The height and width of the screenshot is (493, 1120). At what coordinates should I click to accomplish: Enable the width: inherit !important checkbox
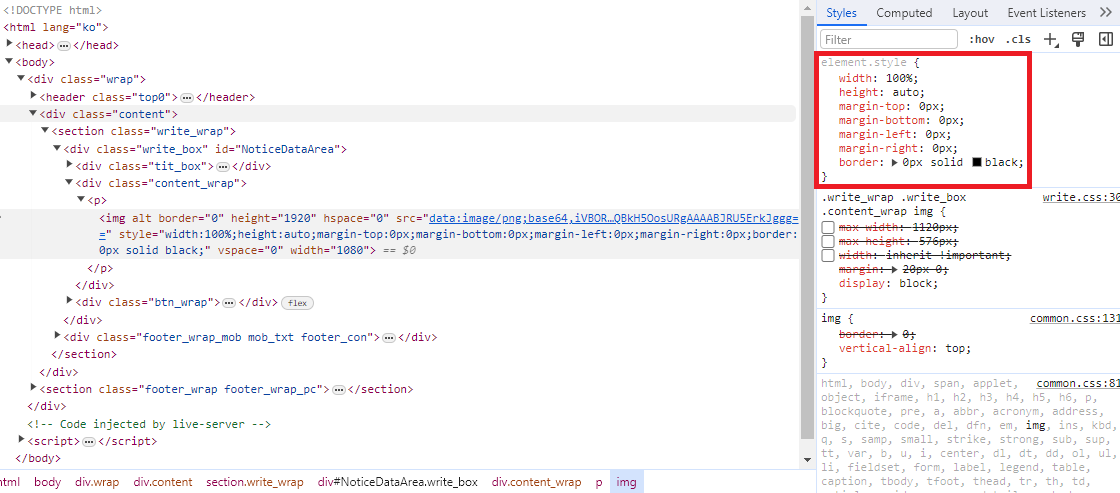(828, 255)
